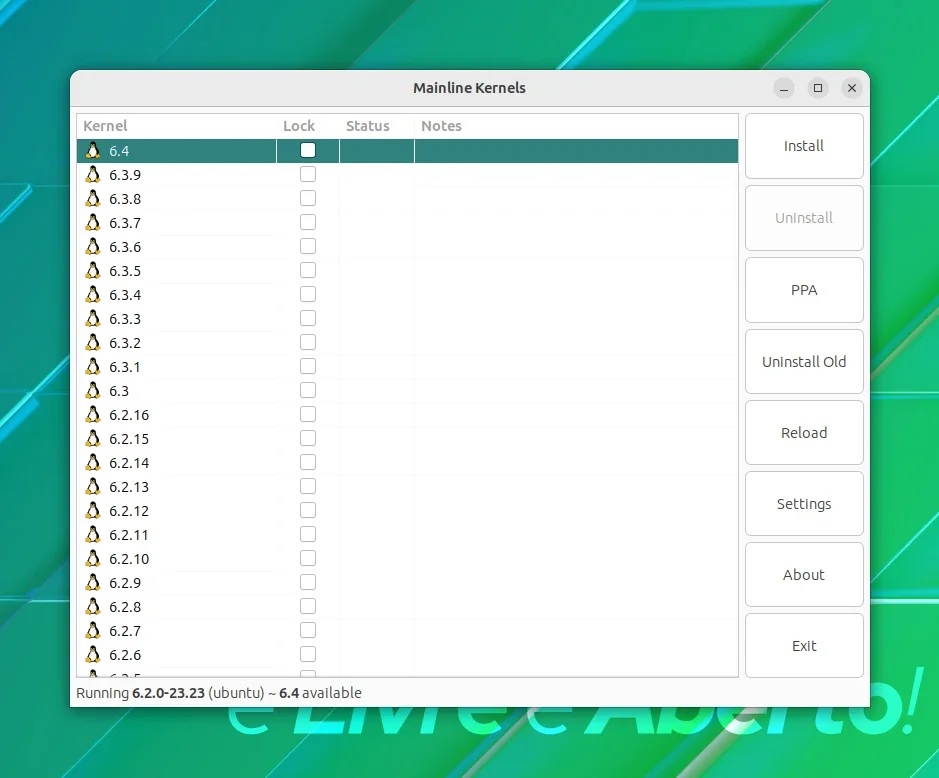
Task: Click the Notes column header
Action: 576,126
